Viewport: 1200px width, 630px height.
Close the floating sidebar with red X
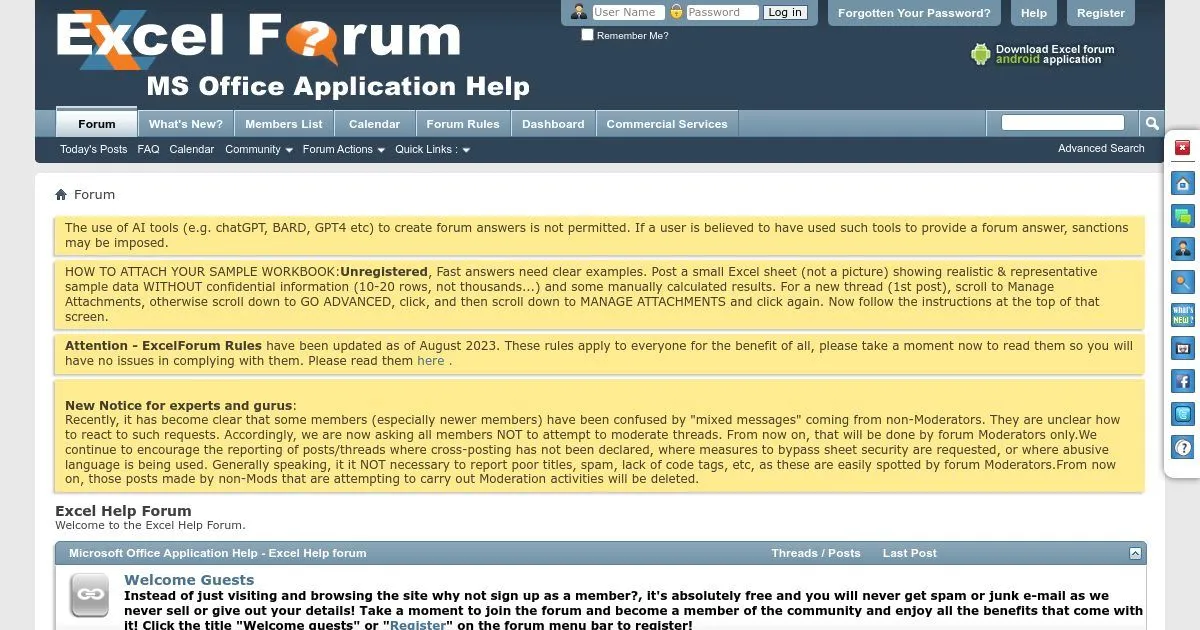[x=1182, y=148]
